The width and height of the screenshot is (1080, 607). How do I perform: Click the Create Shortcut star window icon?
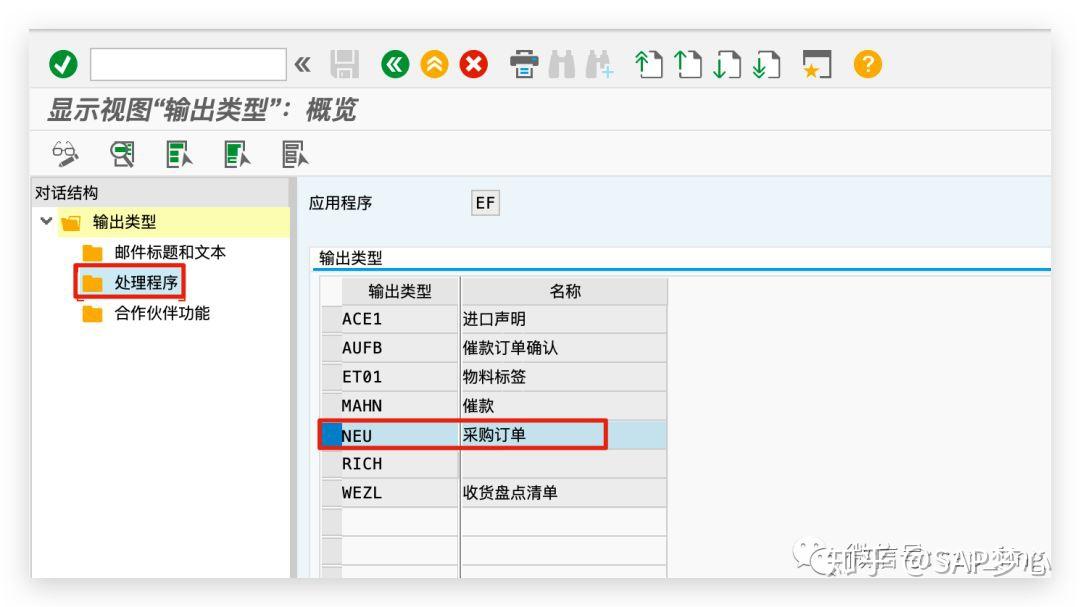(x=817, y=65)
